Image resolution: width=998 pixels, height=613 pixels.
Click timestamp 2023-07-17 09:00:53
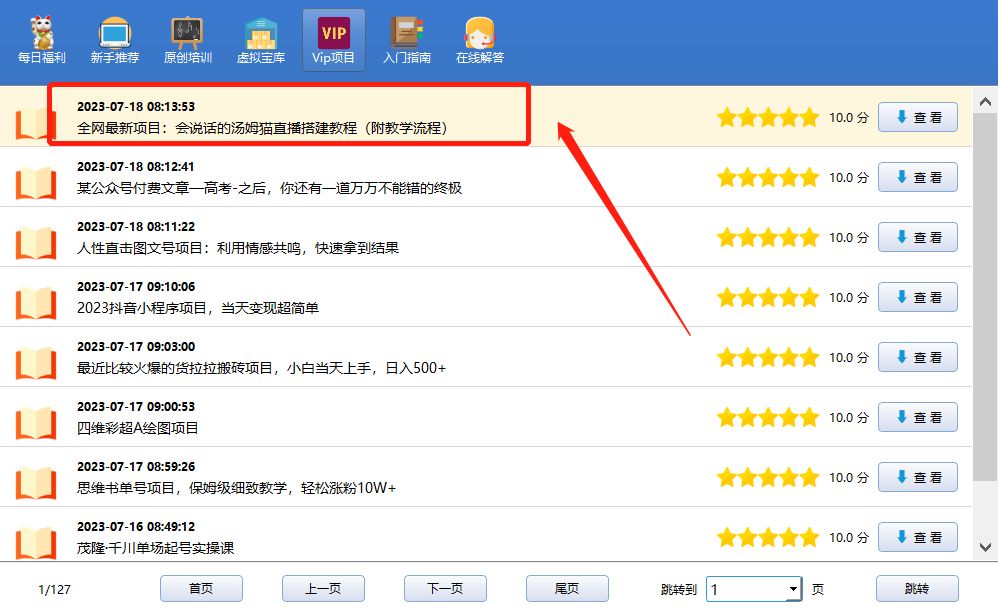click(x=136, y=406)
